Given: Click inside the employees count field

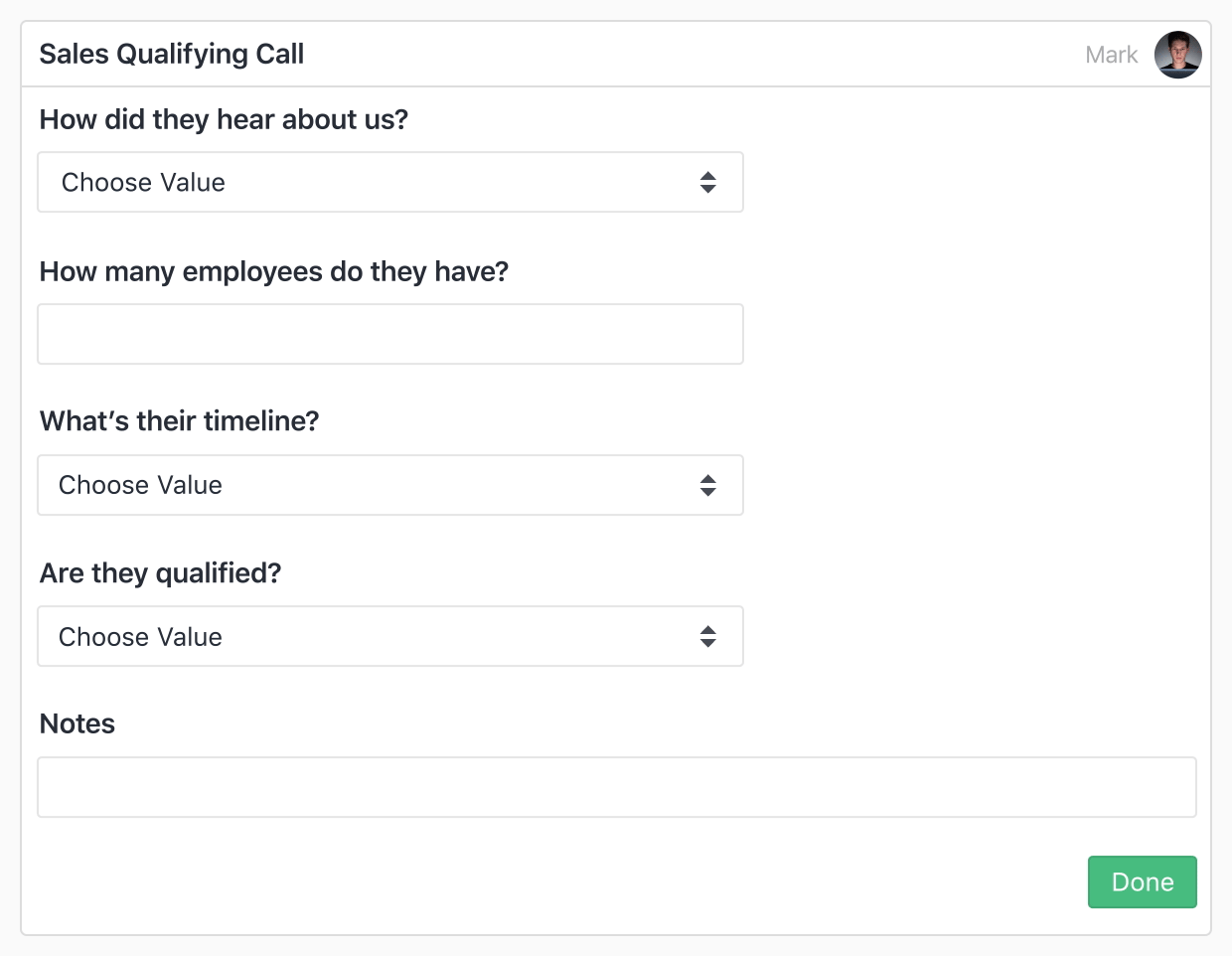Looking at the screenshot, I should (390, 334).
